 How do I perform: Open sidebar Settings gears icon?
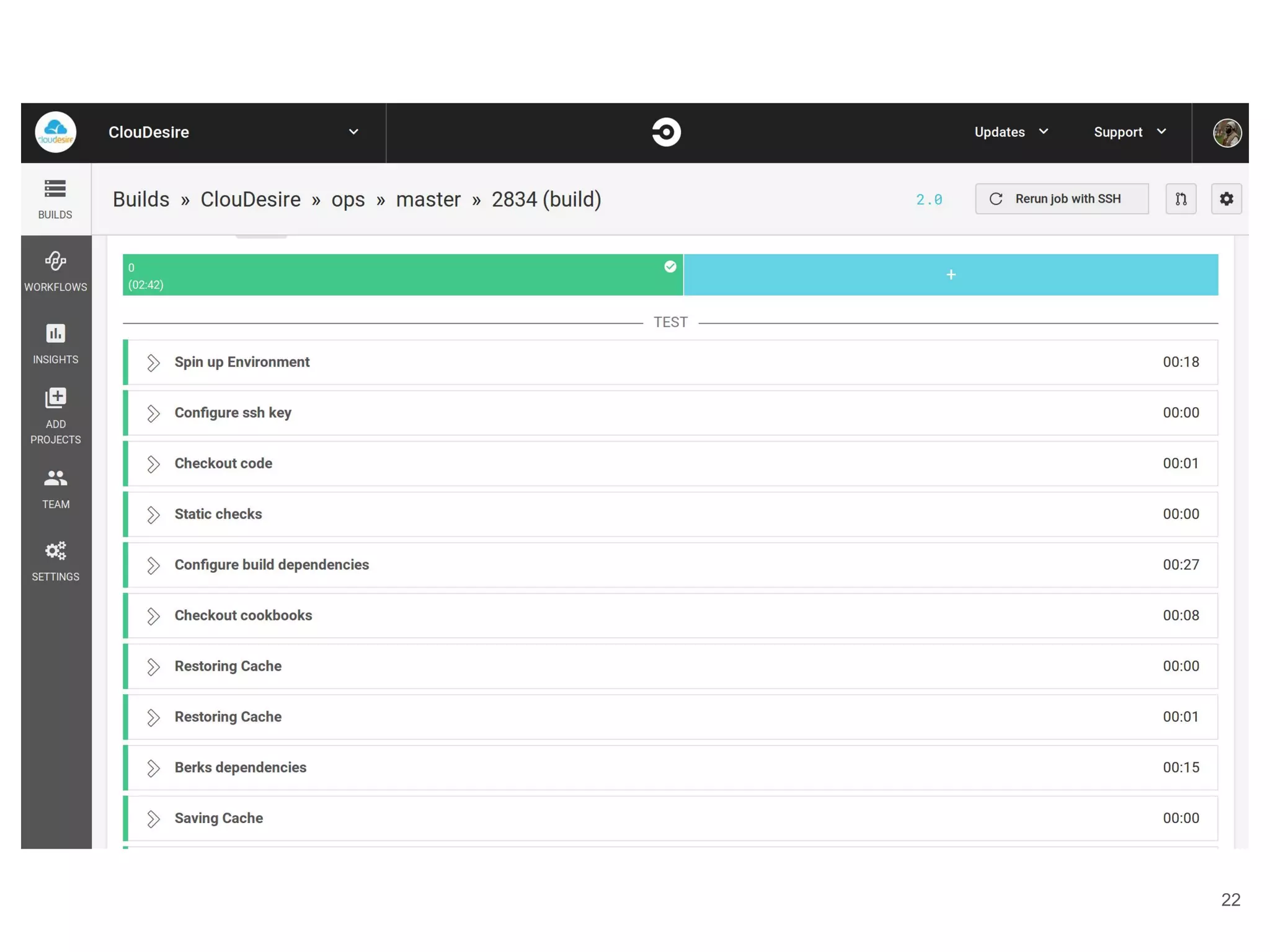[55, 561]
